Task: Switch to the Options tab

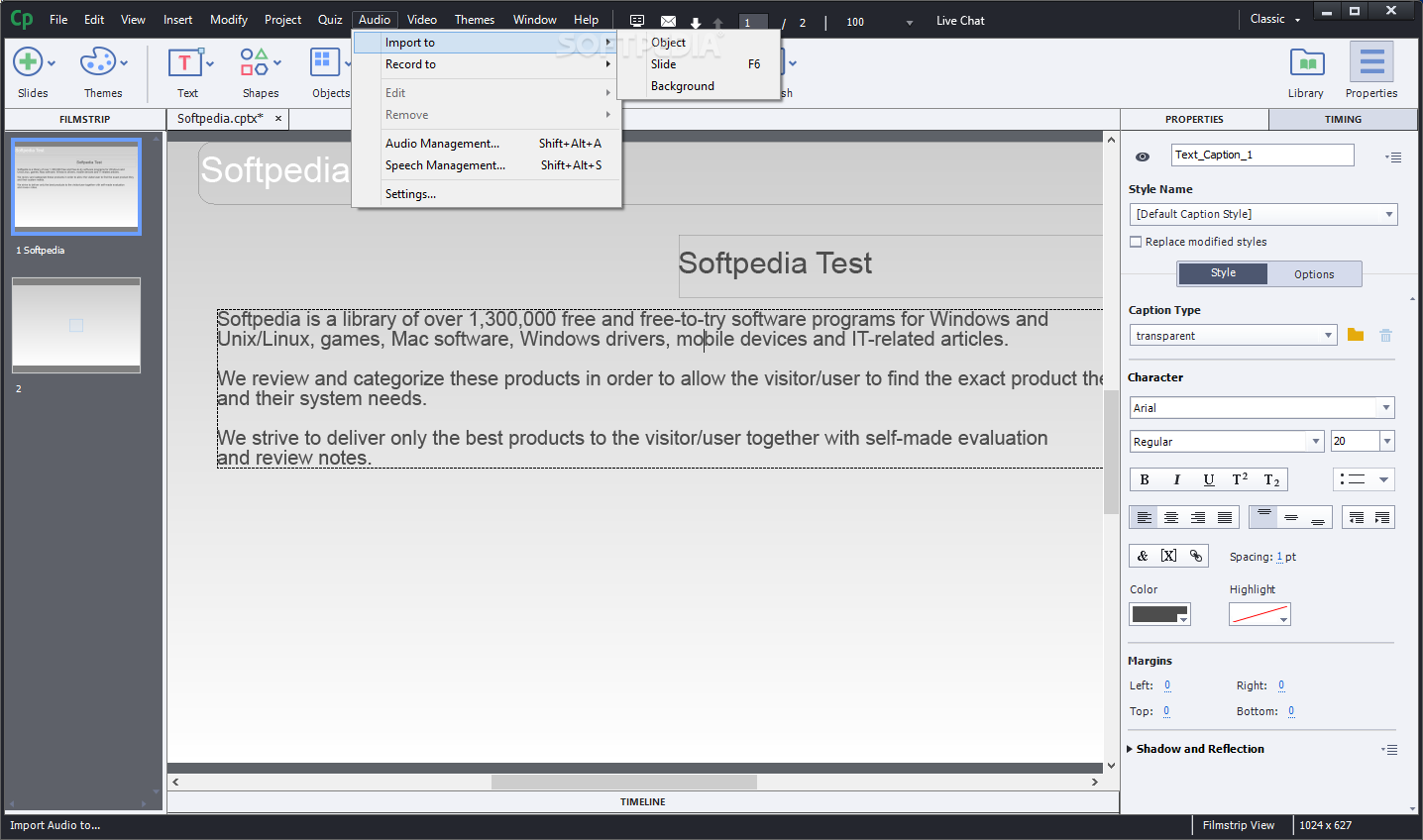Action: point(1314,274)
